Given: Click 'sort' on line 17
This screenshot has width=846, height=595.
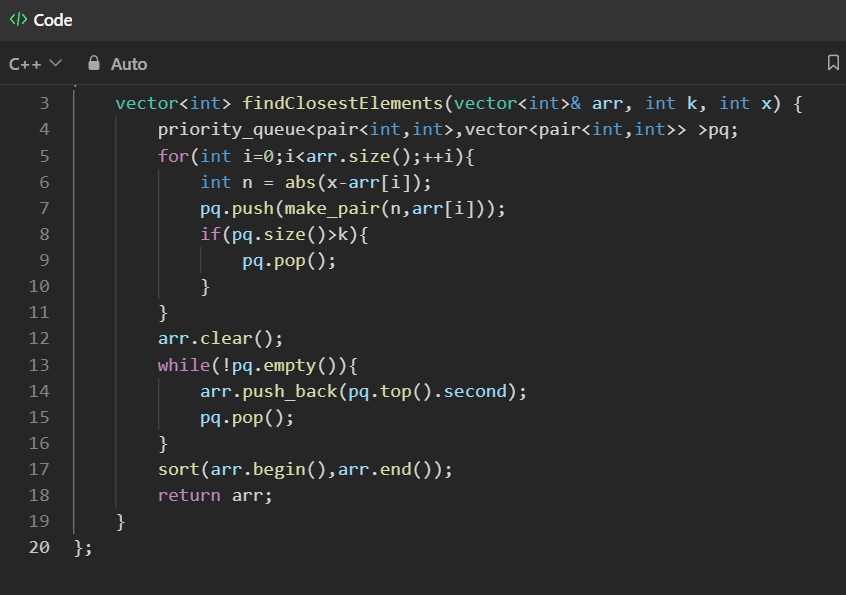Looking at the screenshot, I should coord(179,469).
